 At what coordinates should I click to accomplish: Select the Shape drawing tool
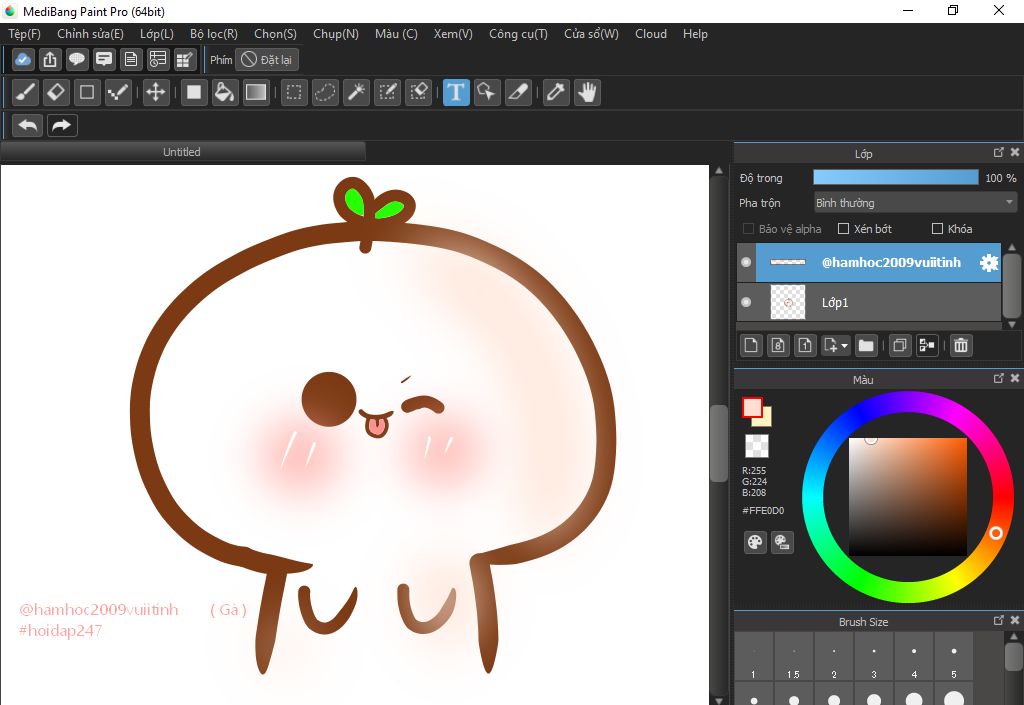click(x=87, y=92)
